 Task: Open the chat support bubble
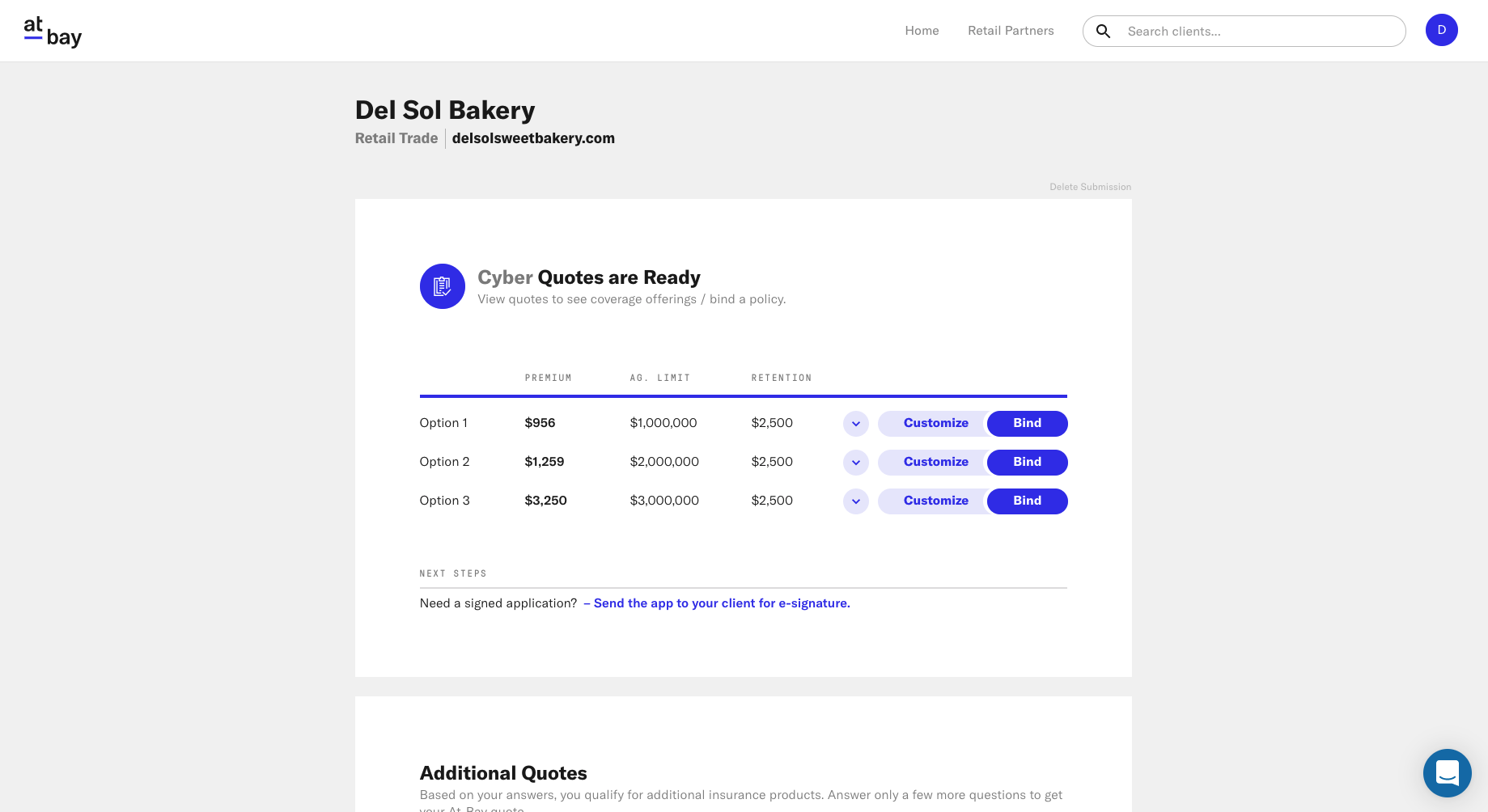point(1447,773)
